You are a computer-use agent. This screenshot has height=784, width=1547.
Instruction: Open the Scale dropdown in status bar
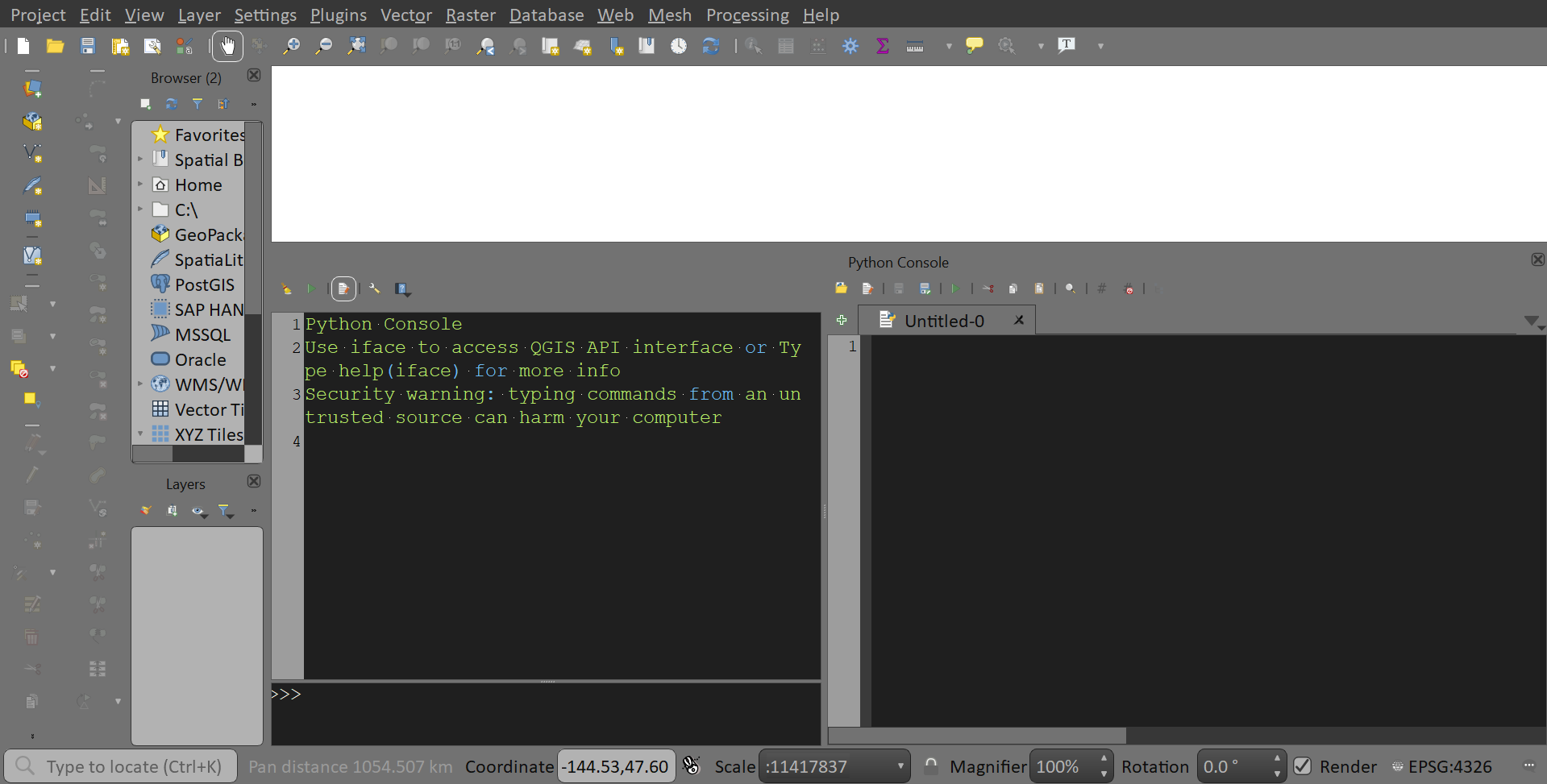tap(899, 766)
